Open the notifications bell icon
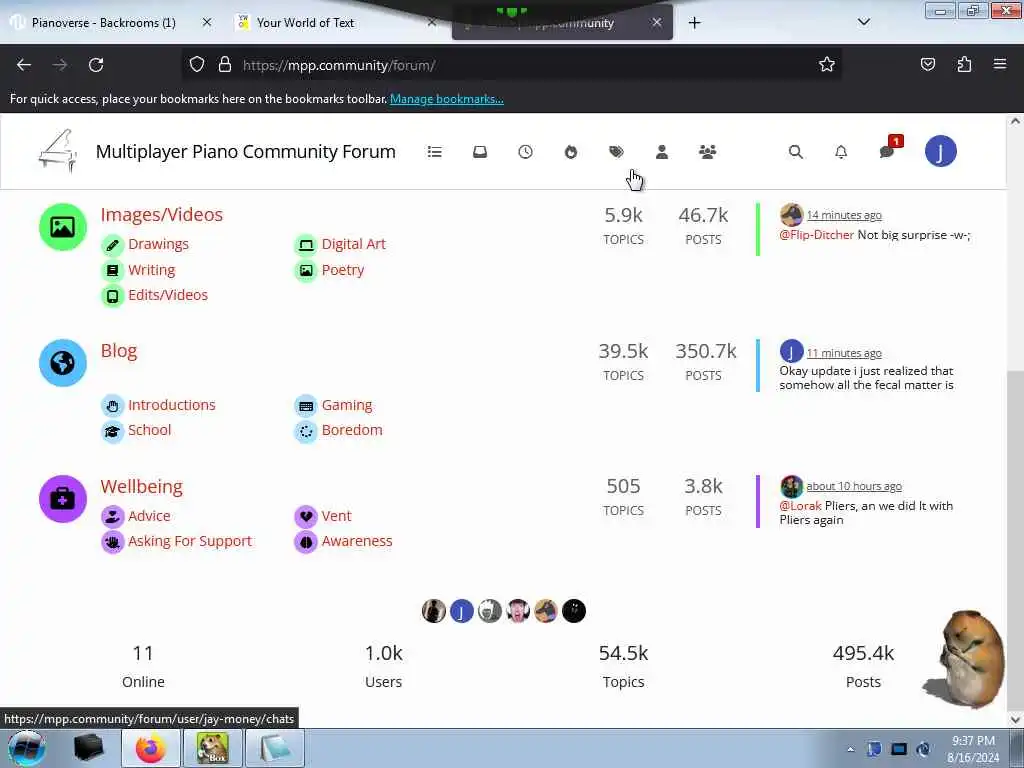The image size is (1024, 768). click(841, 152)
